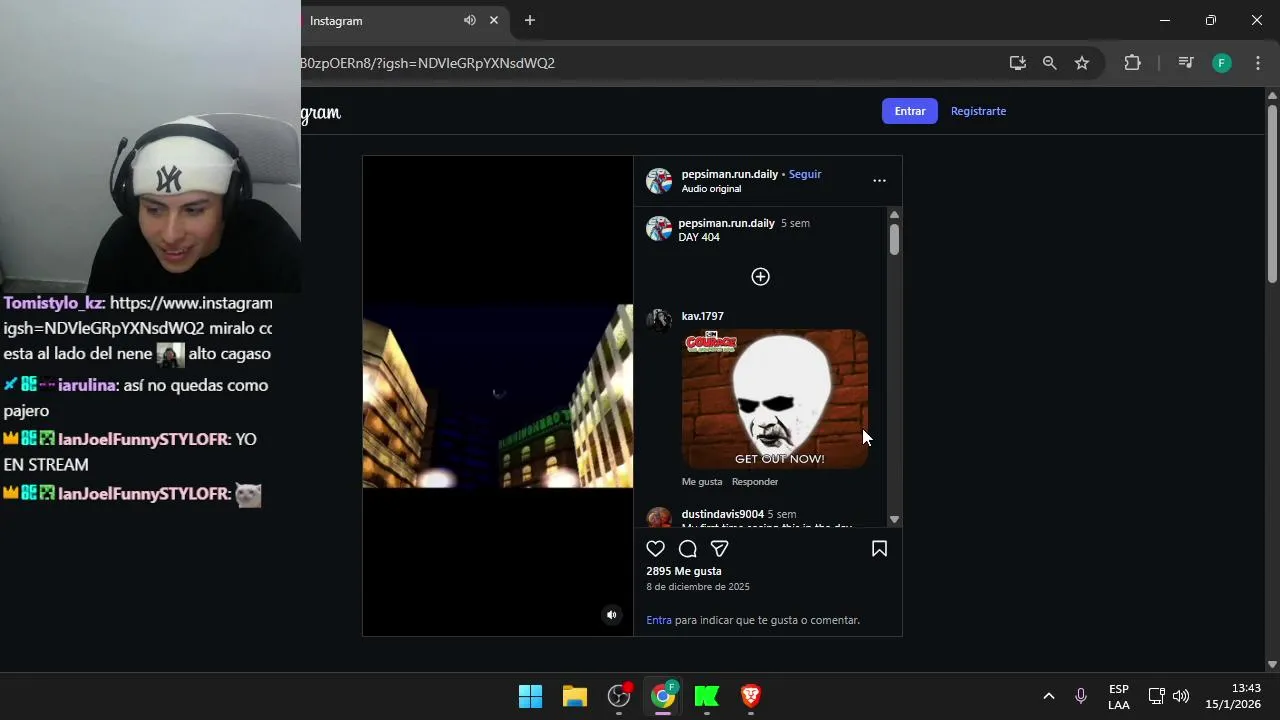Like the post with the heart icon
This screenshot has height=720, width=1280.
click(x=656, y=548)
